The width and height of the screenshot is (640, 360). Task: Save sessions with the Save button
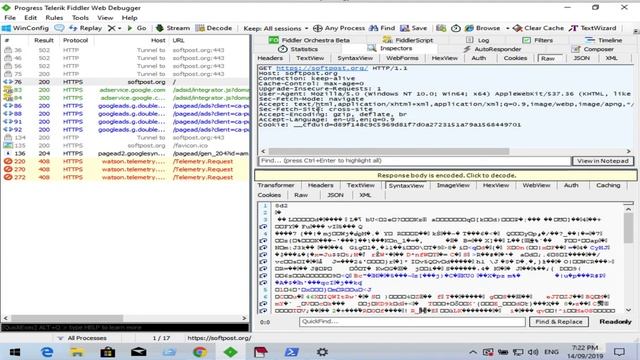[x=413, y=28]
